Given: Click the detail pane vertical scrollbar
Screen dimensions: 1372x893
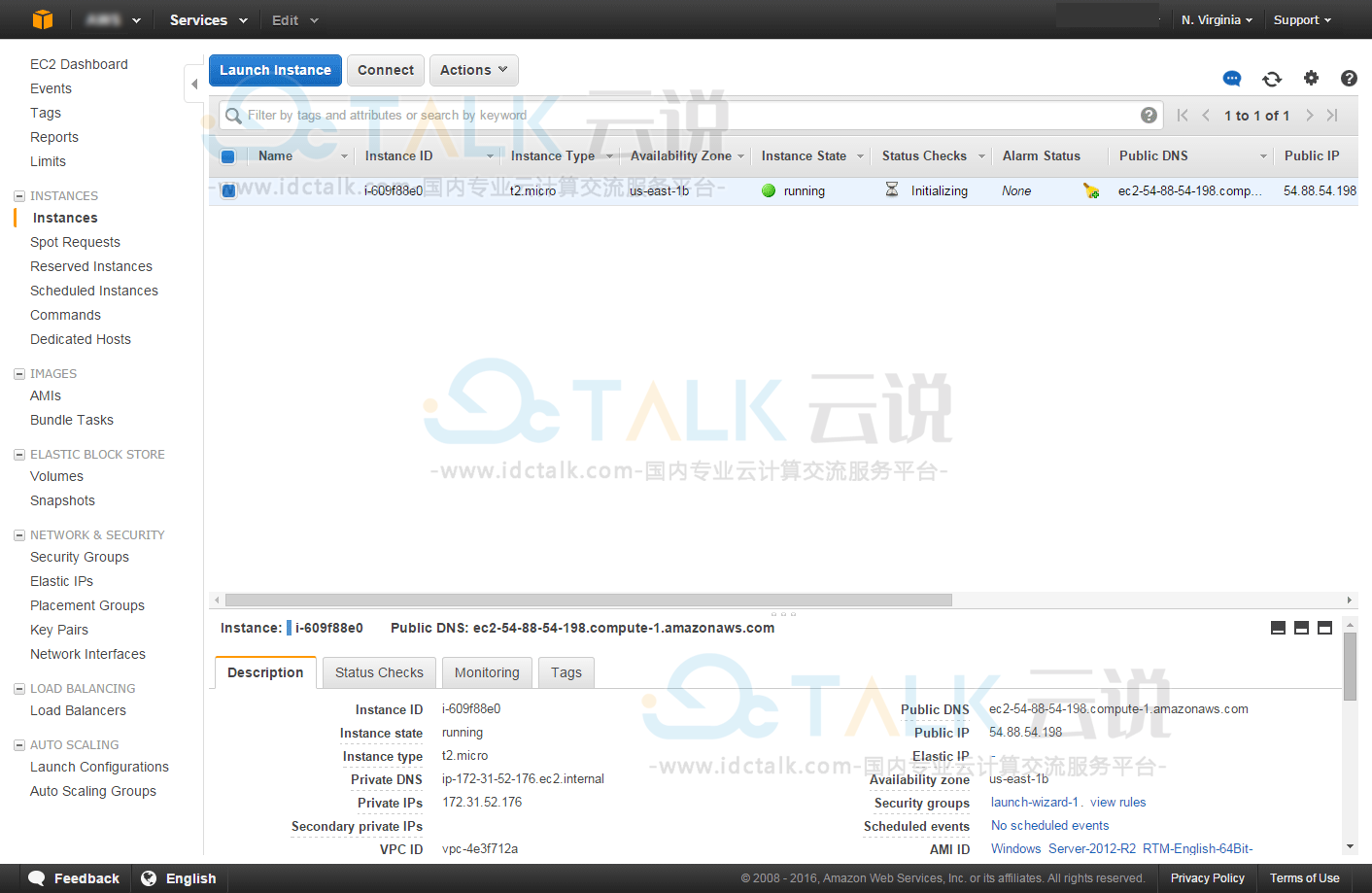Looking at the screenshot, I should [1350, 667].
